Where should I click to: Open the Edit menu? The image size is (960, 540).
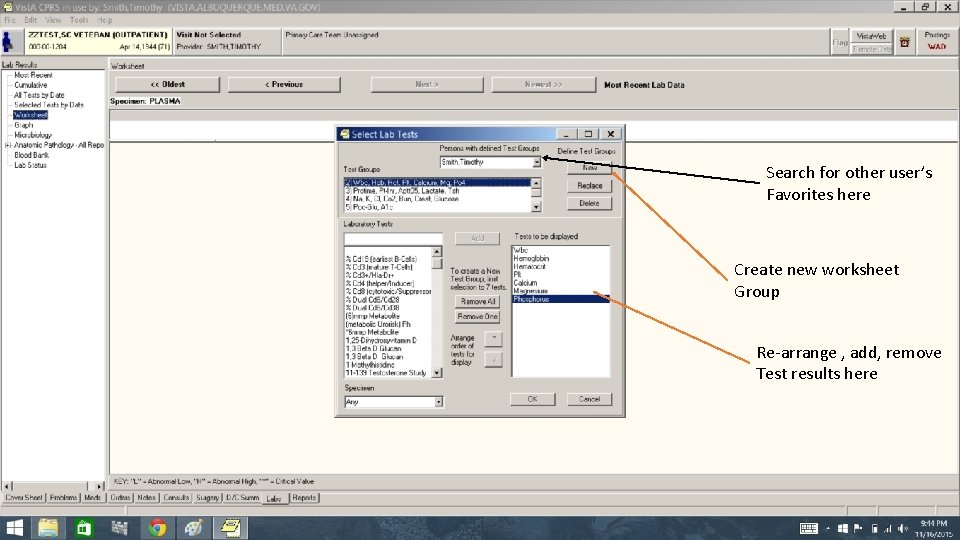point(31,20)
